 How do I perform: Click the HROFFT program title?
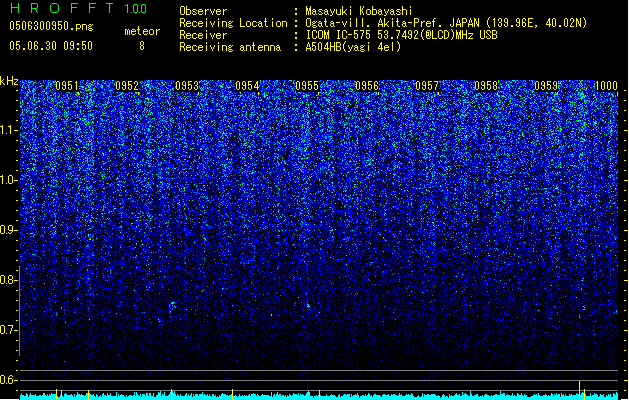pyautogui.click(x=63, y=8)
